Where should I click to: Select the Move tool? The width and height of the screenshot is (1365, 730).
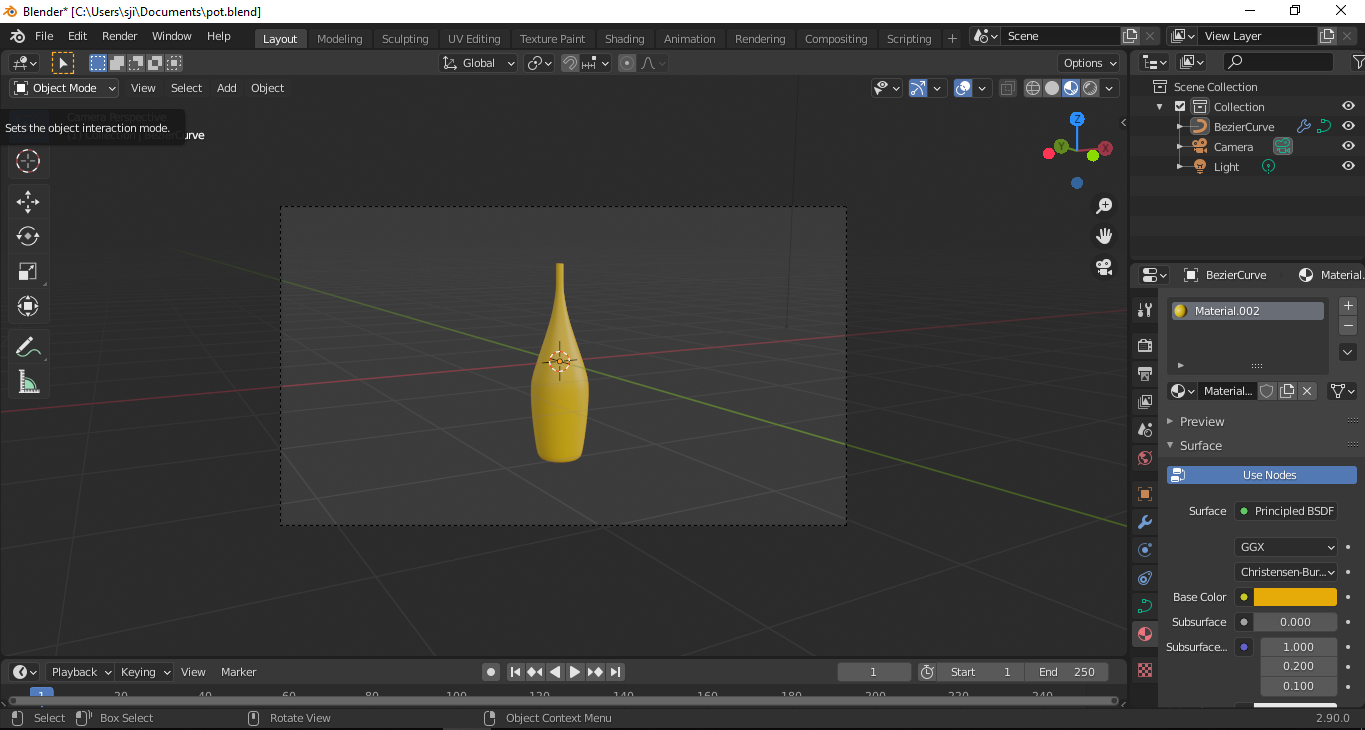coord(28,201)
